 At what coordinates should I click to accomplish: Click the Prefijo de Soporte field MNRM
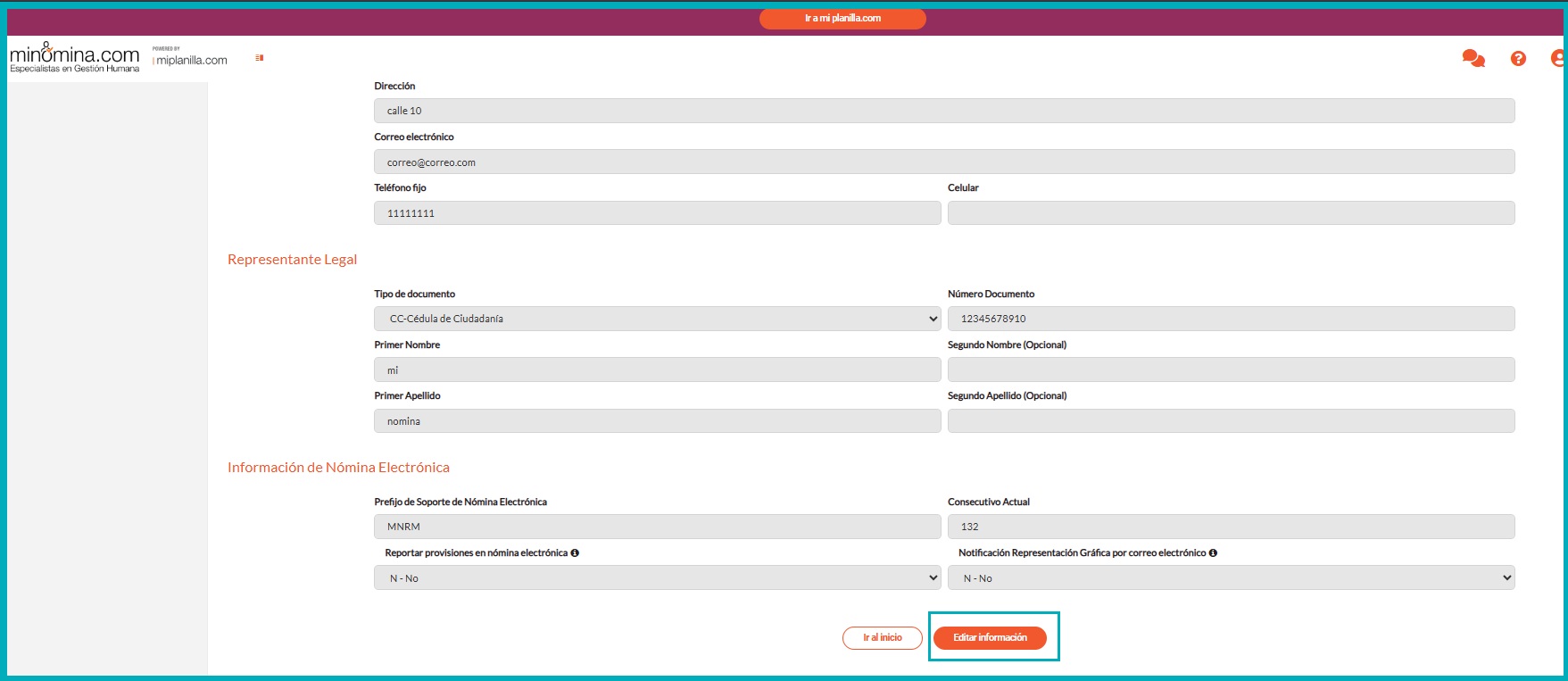(658, 527)
